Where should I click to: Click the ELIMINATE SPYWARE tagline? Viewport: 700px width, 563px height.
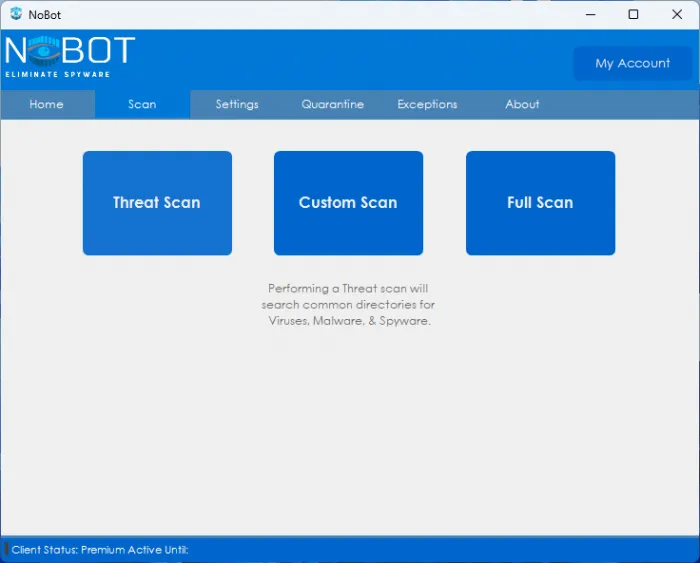[58, 75]
